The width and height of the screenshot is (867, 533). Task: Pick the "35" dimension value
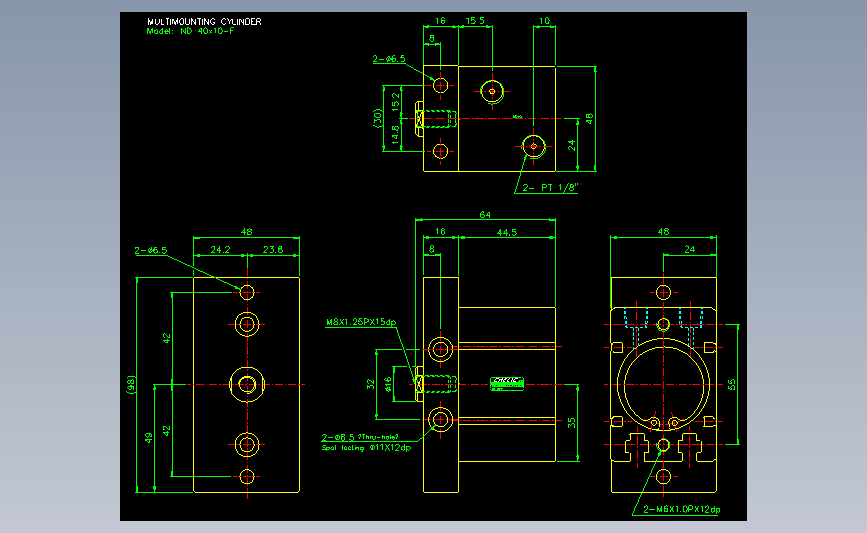[571, 422]
